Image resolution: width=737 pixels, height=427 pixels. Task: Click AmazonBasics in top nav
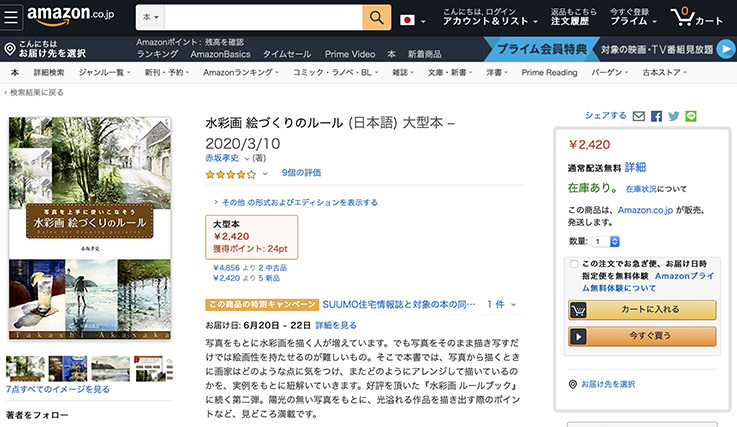(x=220, y=54)
